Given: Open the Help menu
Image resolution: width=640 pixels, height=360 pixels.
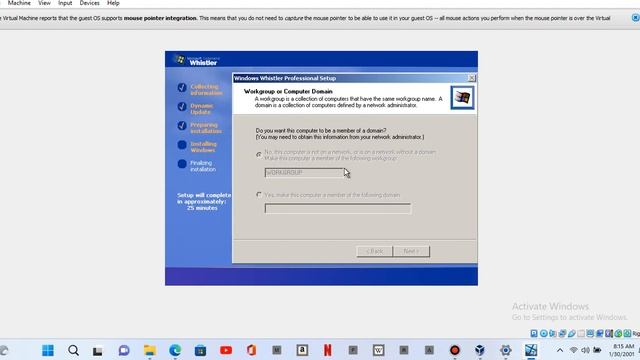Looking at the screenshot, I should click(x=113, y=3).
